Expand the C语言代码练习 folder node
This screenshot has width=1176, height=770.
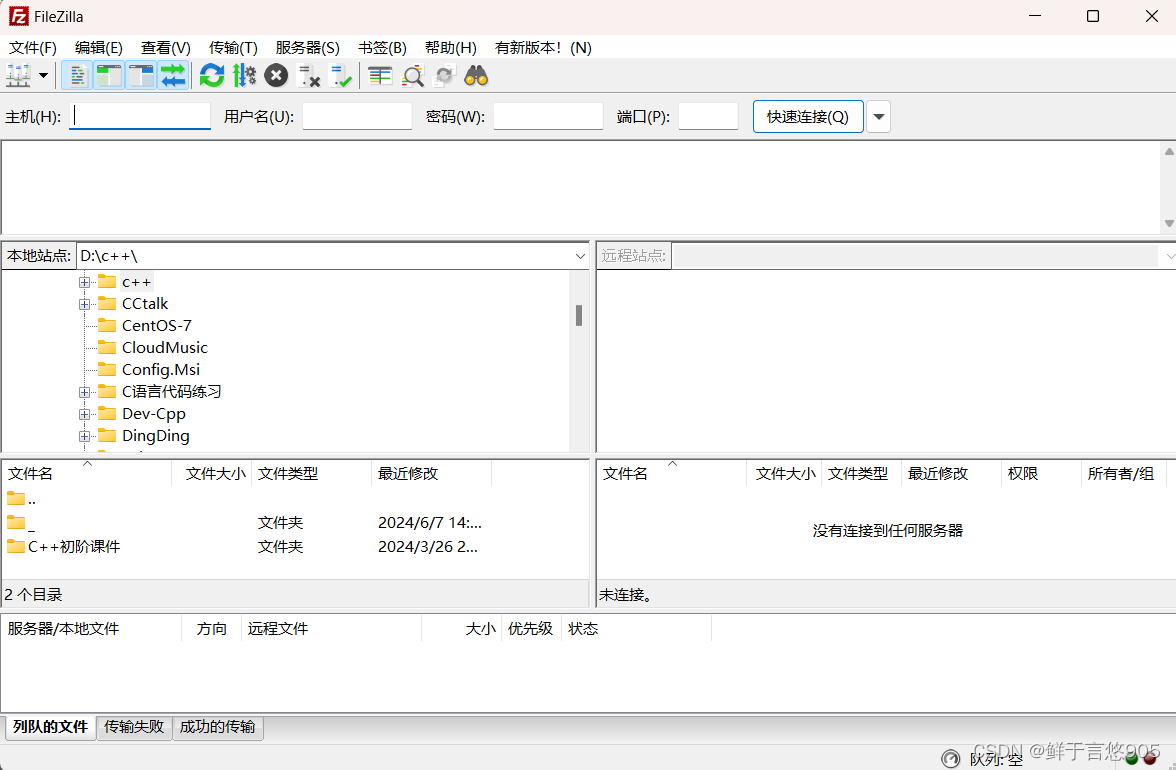point(84,392)
